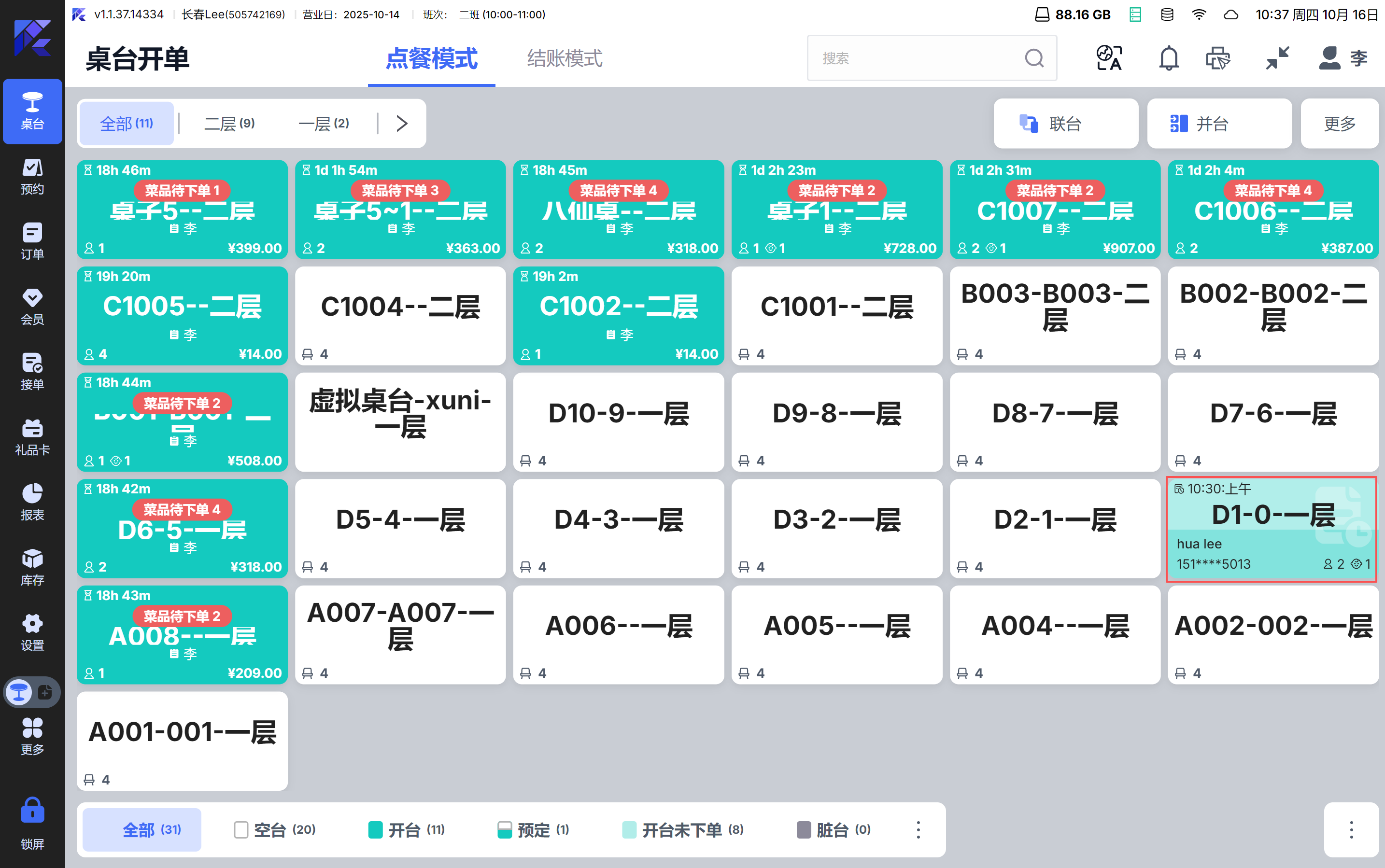Screen dimensions: 1385x868
Task: Click the printer icon in header
Action: (x=1217, y=58)
